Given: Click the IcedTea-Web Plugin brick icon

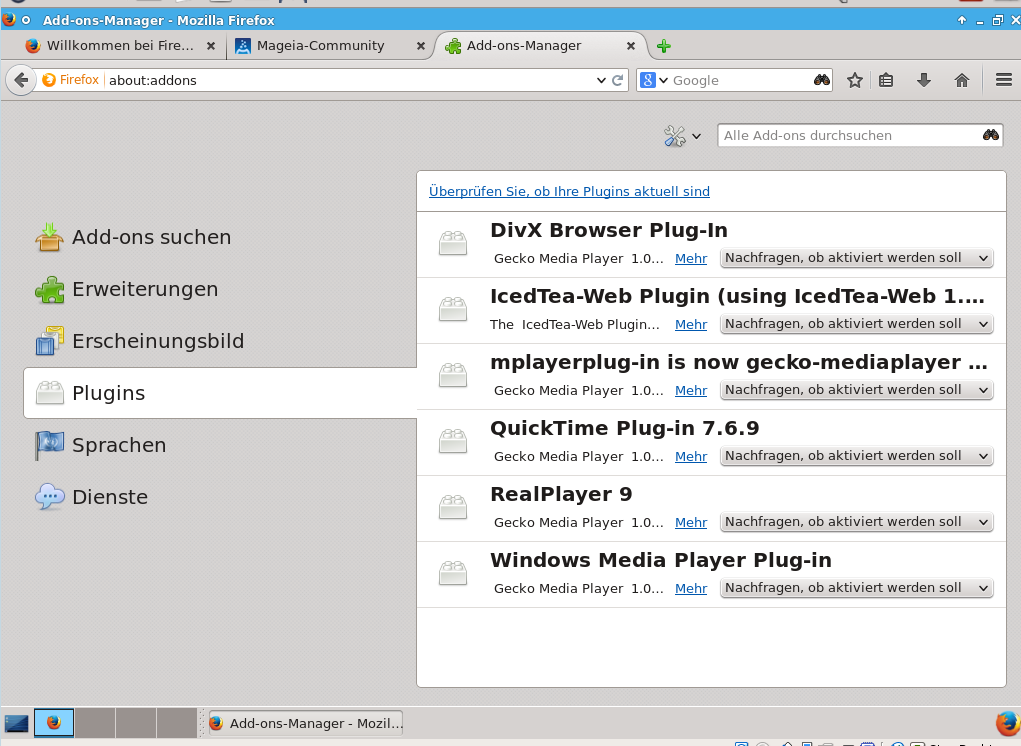Looking at the screenshot, I should (x=453, y=309).
